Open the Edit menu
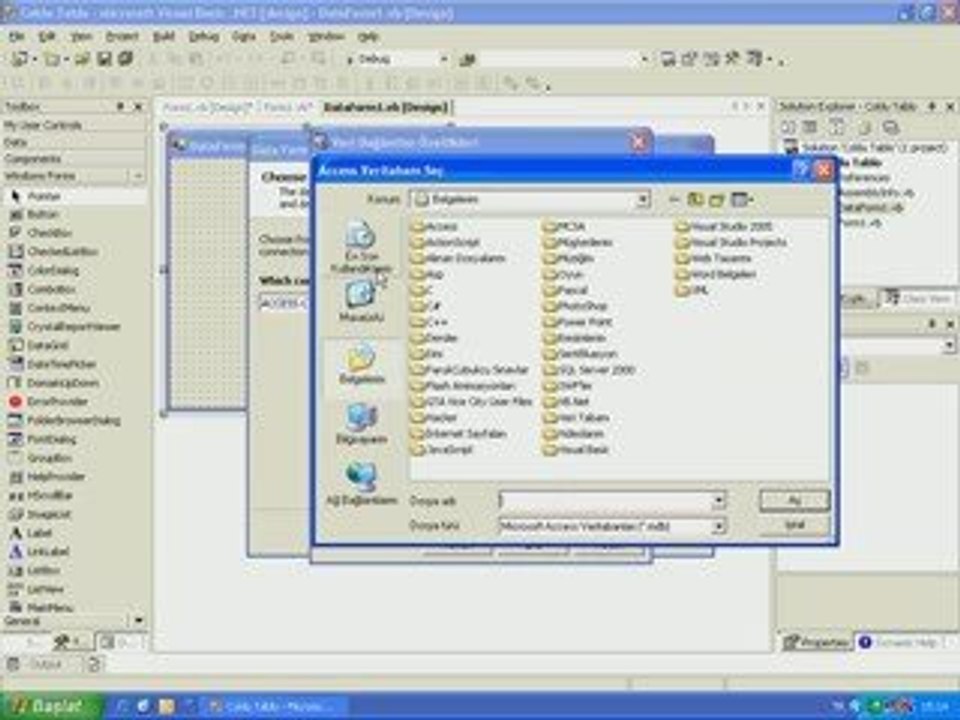 pos(47,37)
